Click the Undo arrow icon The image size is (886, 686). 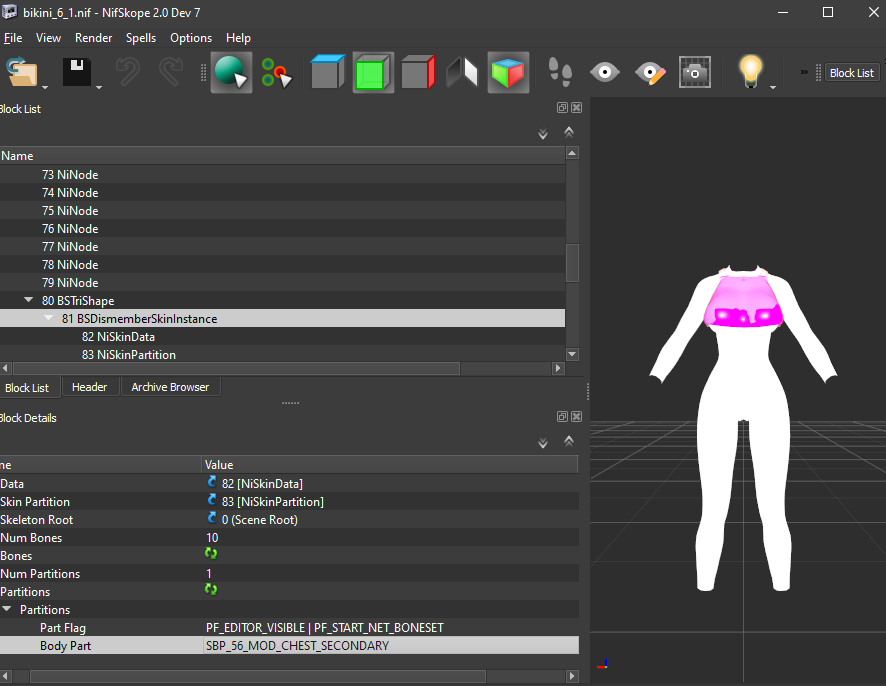click(128, 72)
